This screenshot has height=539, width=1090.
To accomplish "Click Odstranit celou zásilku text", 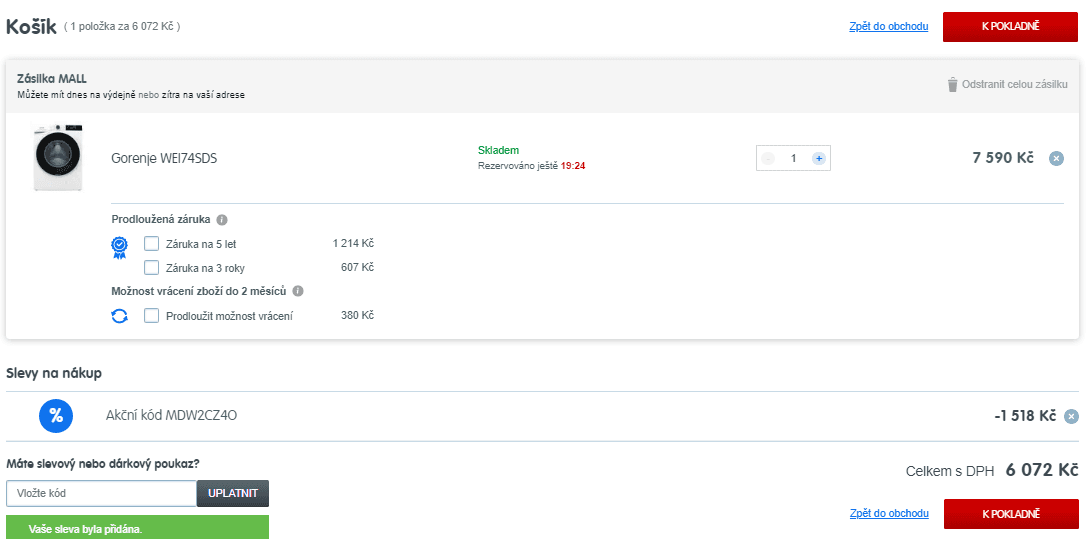I will coord(1015,85).
